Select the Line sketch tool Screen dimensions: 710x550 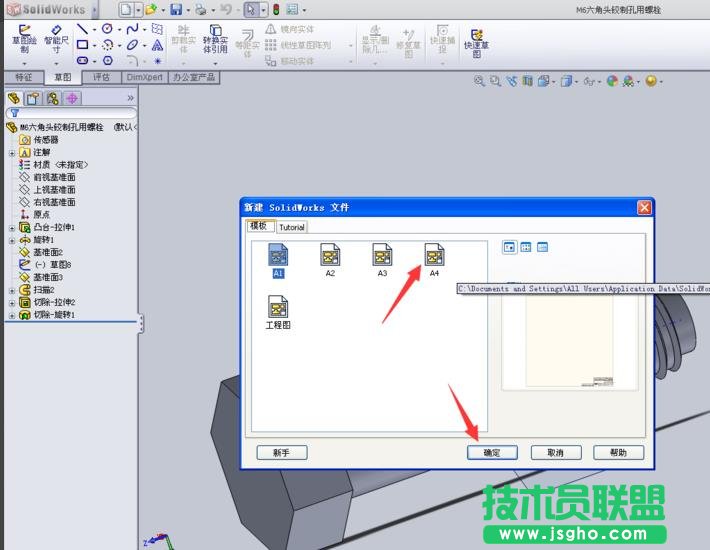(x=82, y=29)
